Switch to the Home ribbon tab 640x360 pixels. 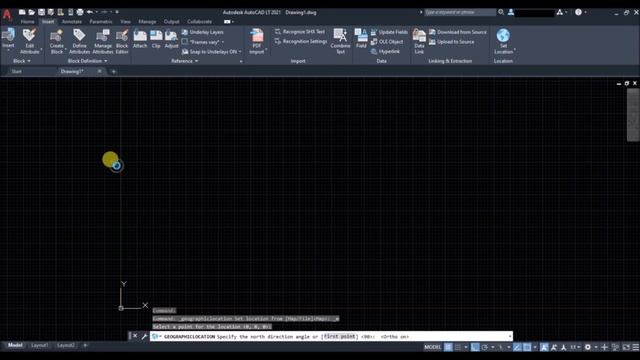pos(27,22)
